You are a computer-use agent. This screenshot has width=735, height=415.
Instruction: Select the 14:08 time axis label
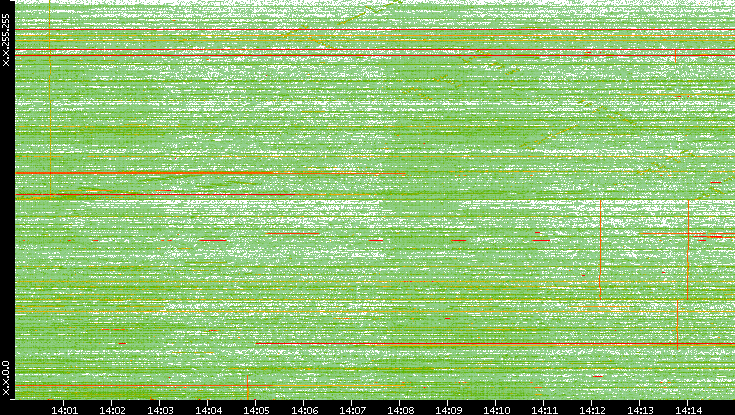(400, 410)
